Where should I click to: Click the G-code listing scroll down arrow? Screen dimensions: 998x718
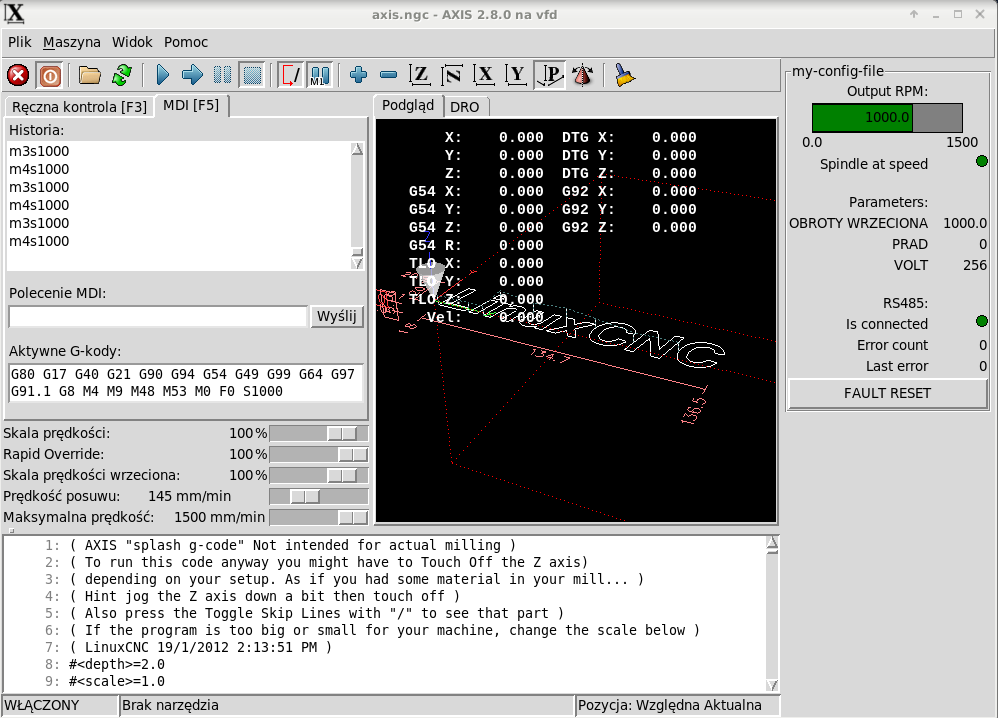(772, 685)
